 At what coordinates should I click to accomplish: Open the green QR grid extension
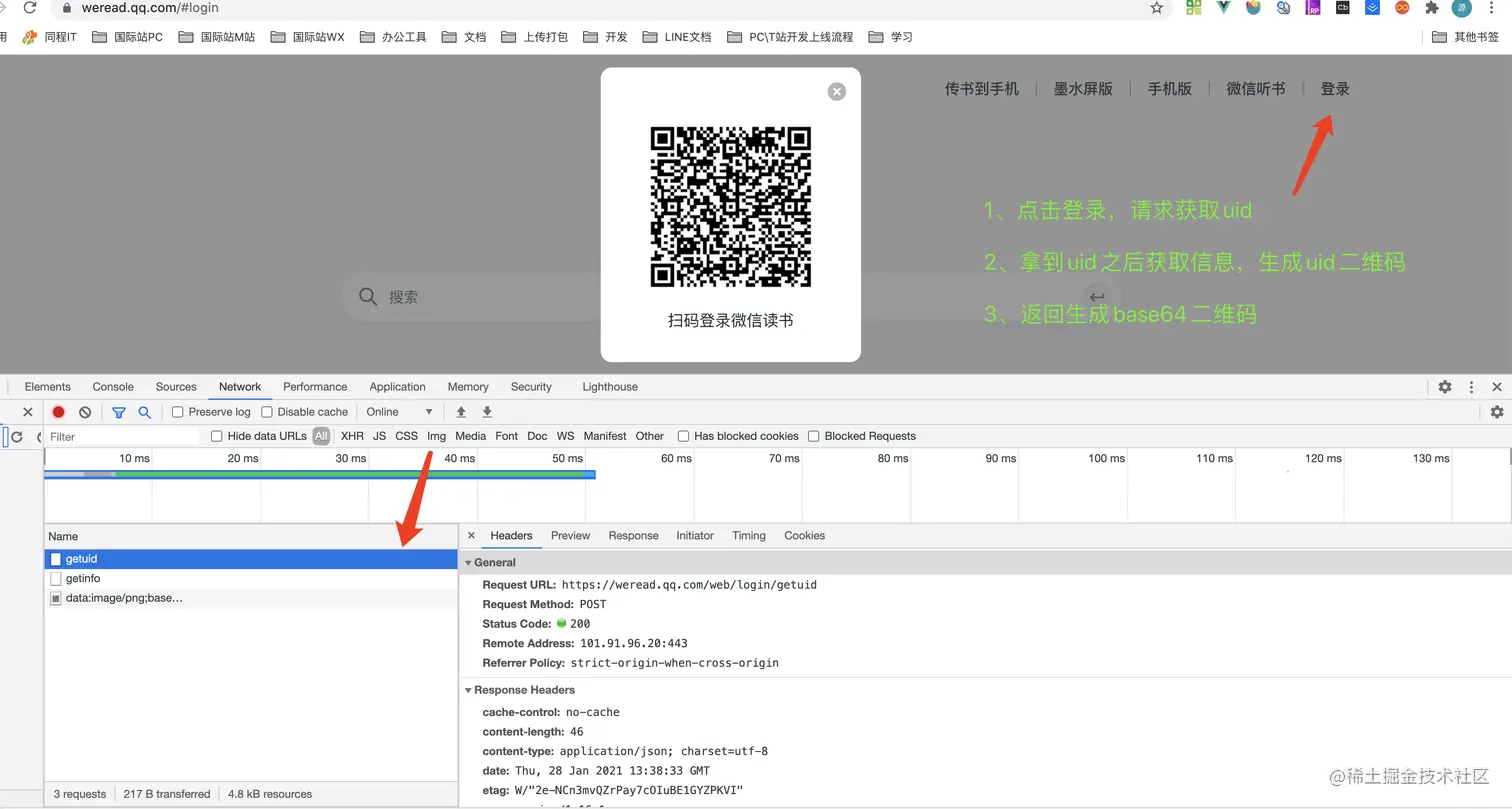(x=1193, y=7)
